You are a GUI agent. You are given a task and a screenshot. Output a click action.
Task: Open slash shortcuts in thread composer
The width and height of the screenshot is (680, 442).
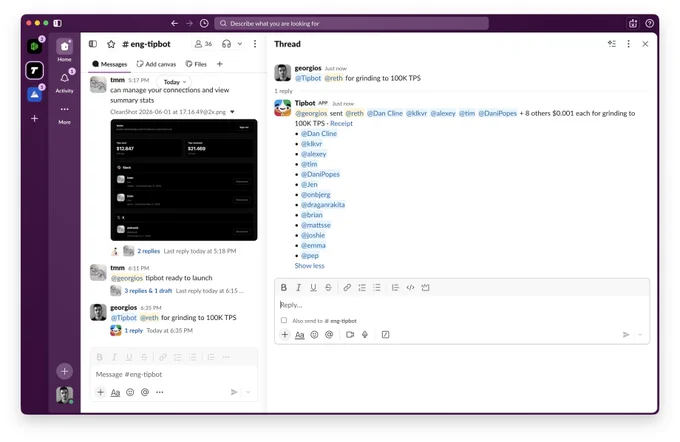tap(385, 335)
